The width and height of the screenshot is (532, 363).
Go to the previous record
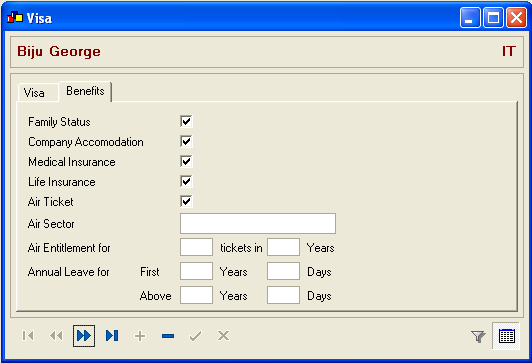point(56,336)
